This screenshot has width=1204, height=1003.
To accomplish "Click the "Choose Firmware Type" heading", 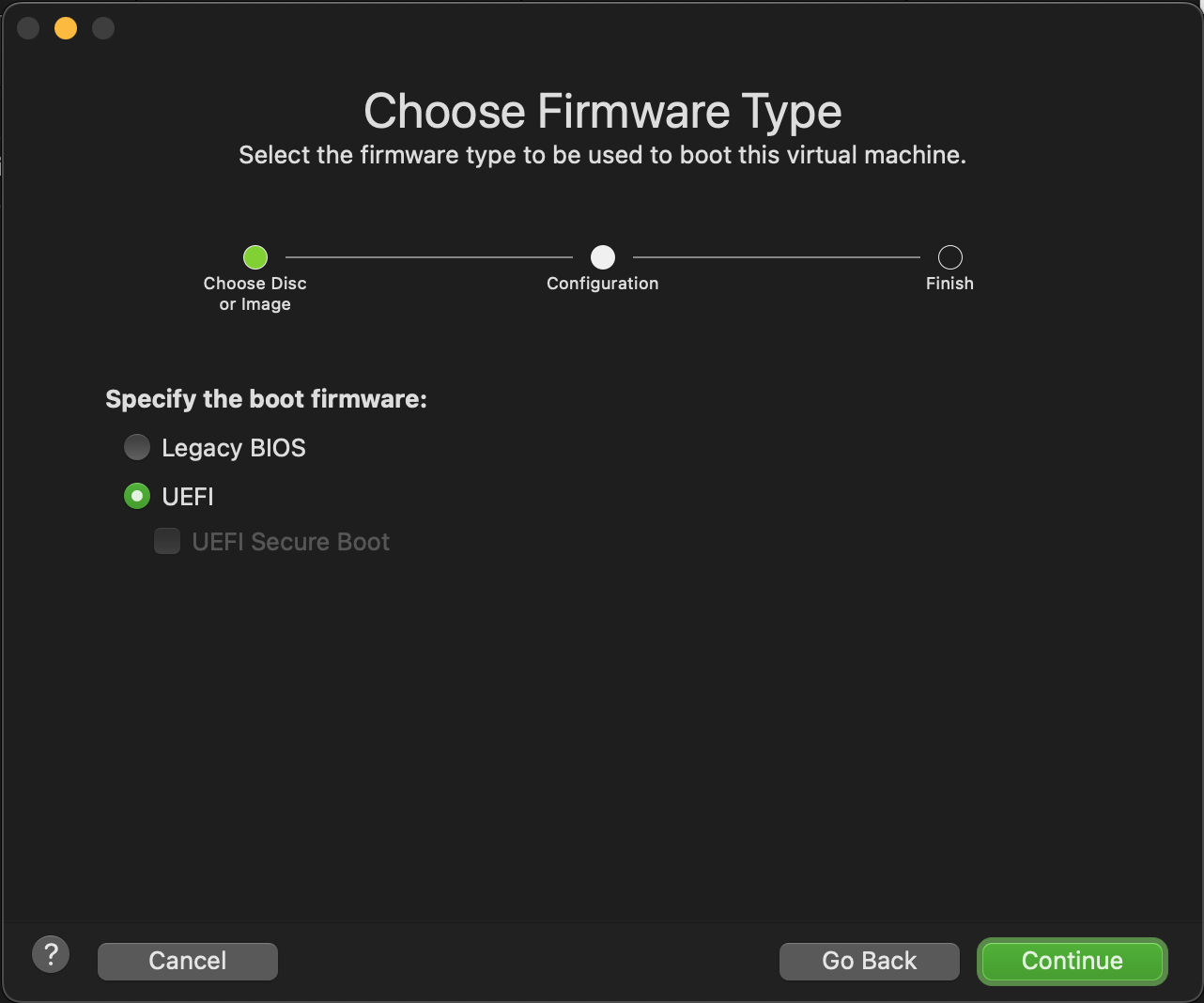I will 602,112.
